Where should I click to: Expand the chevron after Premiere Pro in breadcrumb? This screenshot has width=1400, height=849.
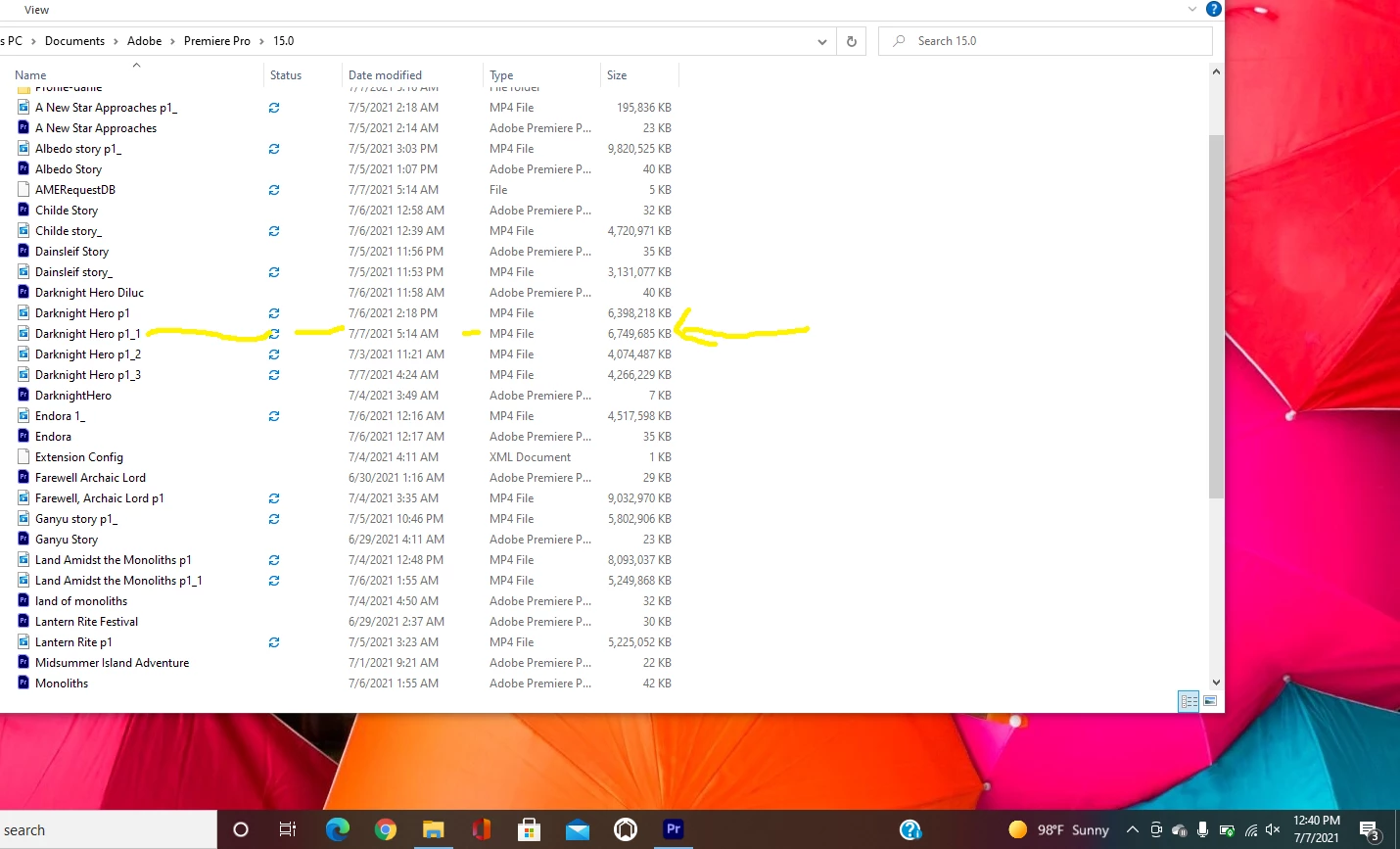point(262,41)
